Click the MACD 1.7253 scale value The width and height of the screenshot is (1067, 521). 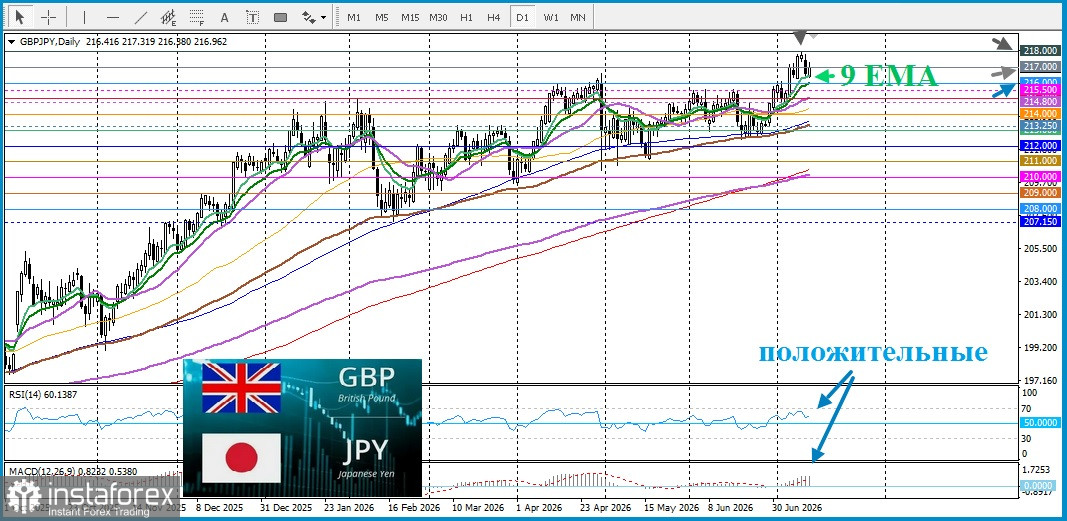1037,470
